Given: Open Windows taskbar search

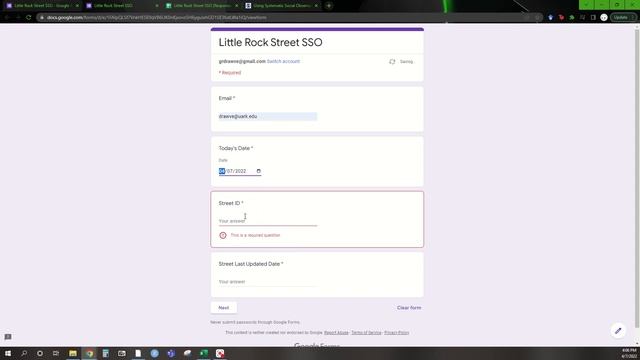Looking at the screenshot, I should pyautogui.click(x=24, y=353).
